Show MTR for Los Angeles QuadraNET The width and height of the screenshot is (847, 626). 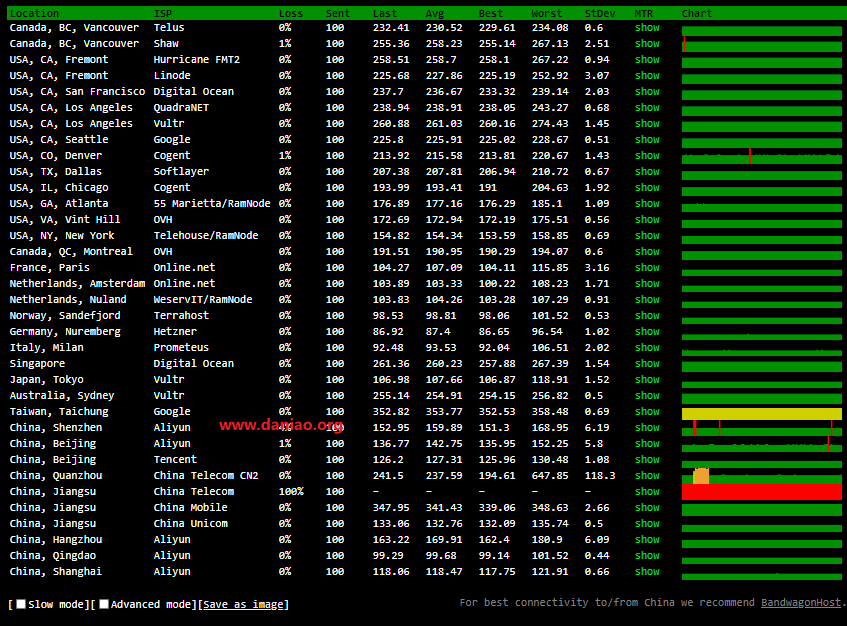(x=647, y=107)
